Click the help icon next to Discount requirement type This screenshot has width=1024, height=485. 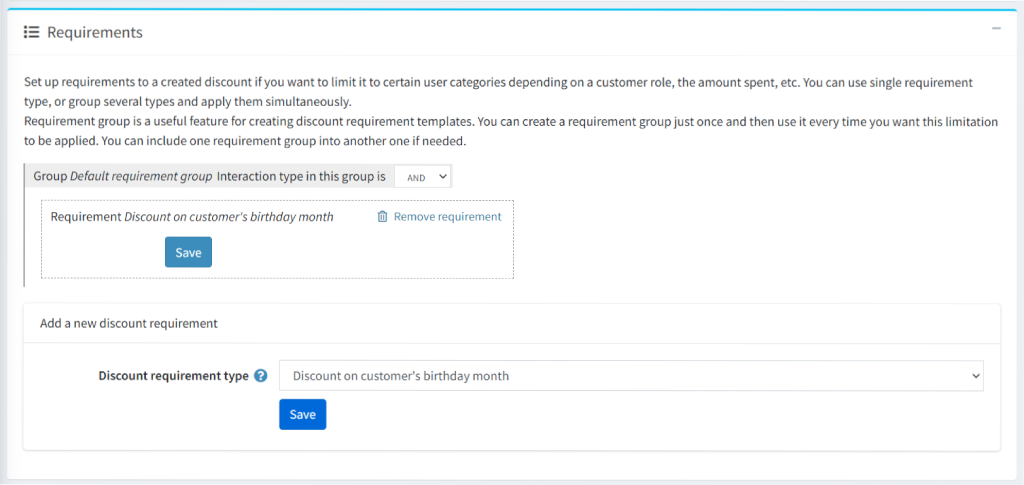point(261,376)
